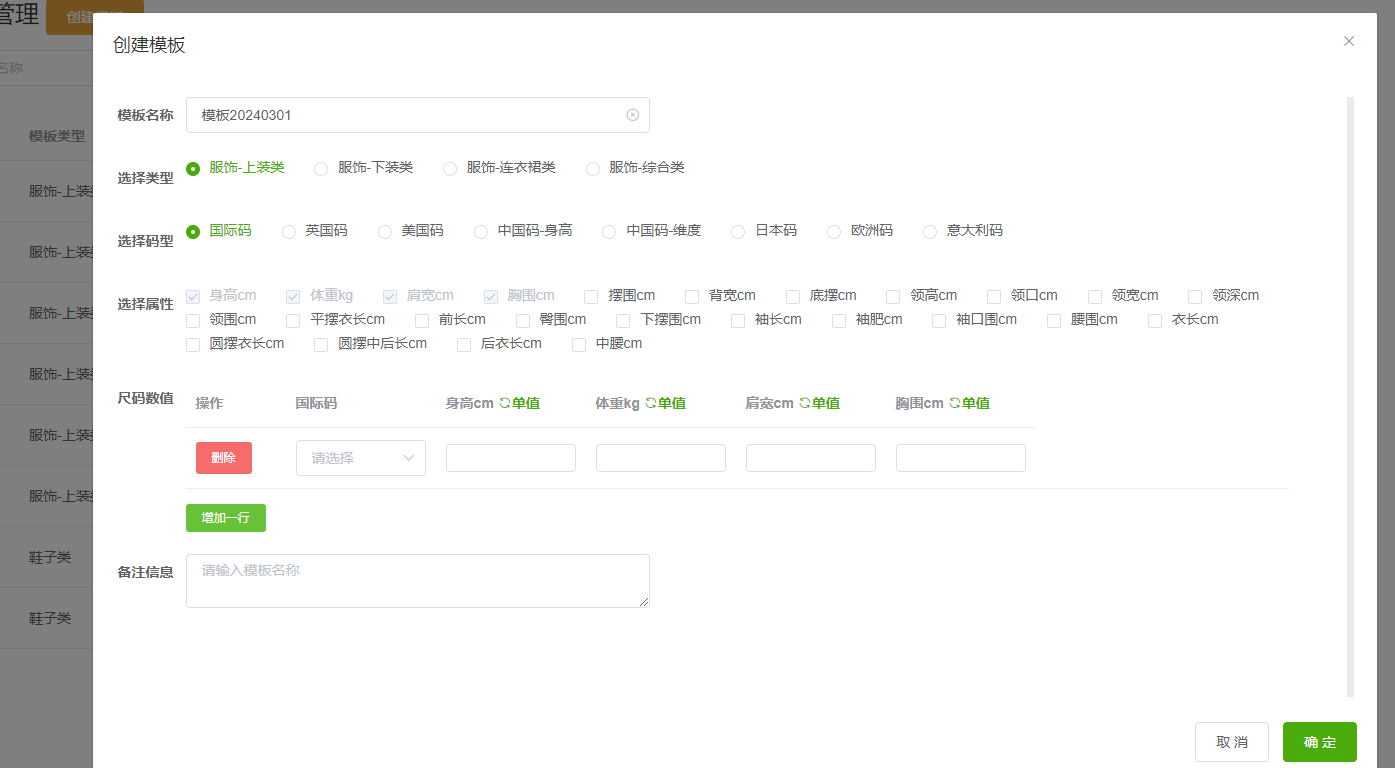Close the 创建模板 dialog with X
1395x768 pixels.
point(1348,41)
